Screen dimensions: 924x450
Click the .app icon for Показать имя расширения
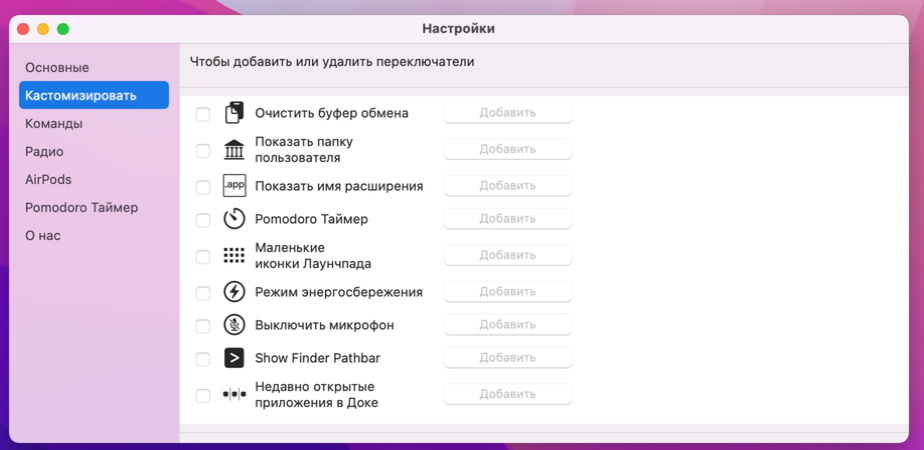tap(234, 186)
